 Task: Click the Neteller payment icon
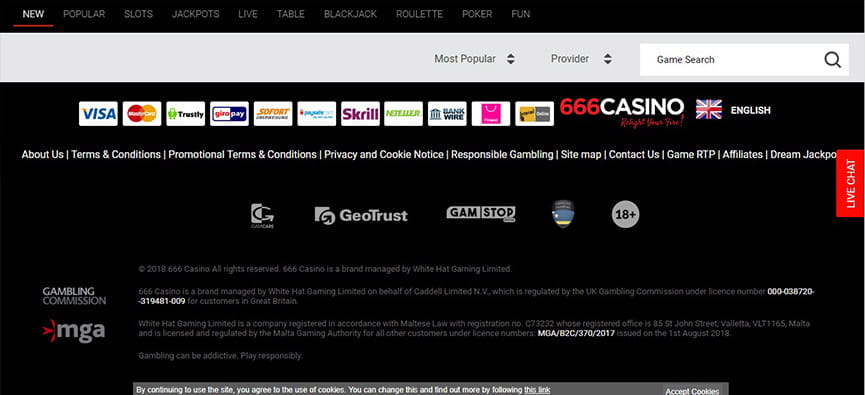[403, 114]
